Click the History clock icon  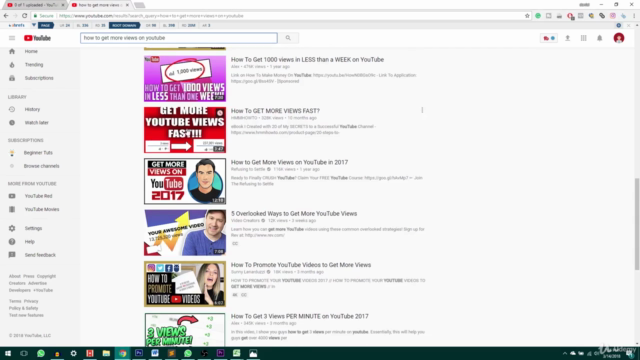point(12,109)
